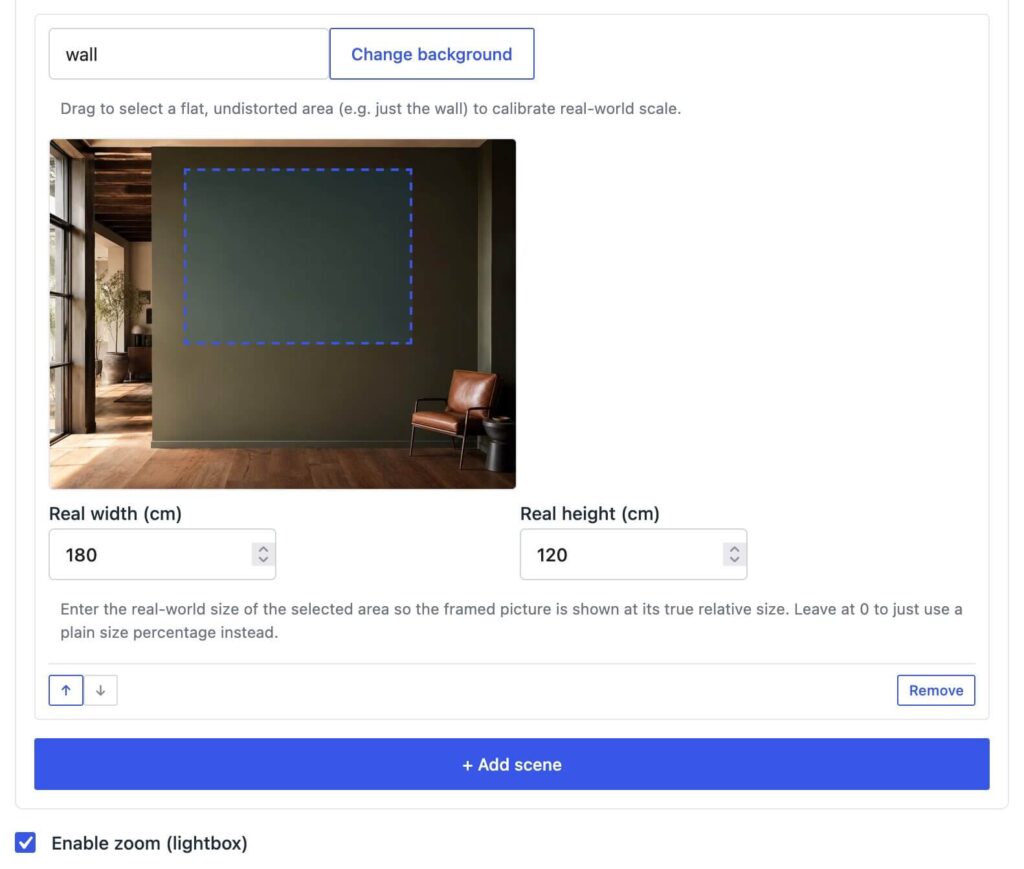1024x869 pixels.
Task: Click the 'Enter the real-world size' help text
Action: pyautogui.click(x=511, y=620)
